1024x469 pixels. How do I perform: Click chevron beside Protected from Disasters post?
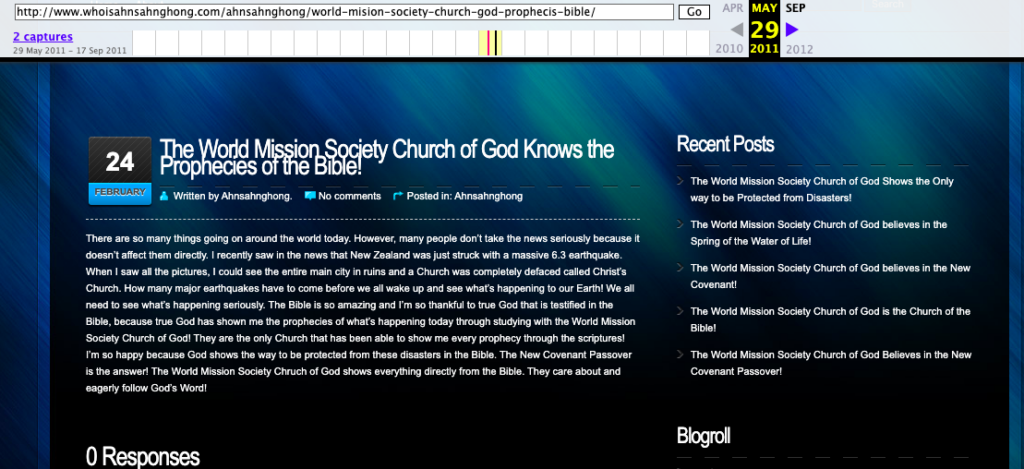[680, 181]
